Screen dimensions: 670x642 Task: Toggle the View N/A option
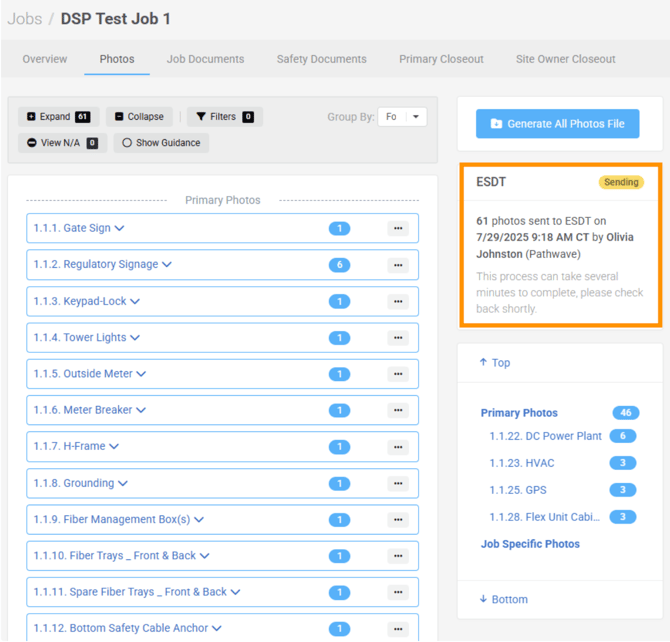pyautogui.click(x=62, y=143)
